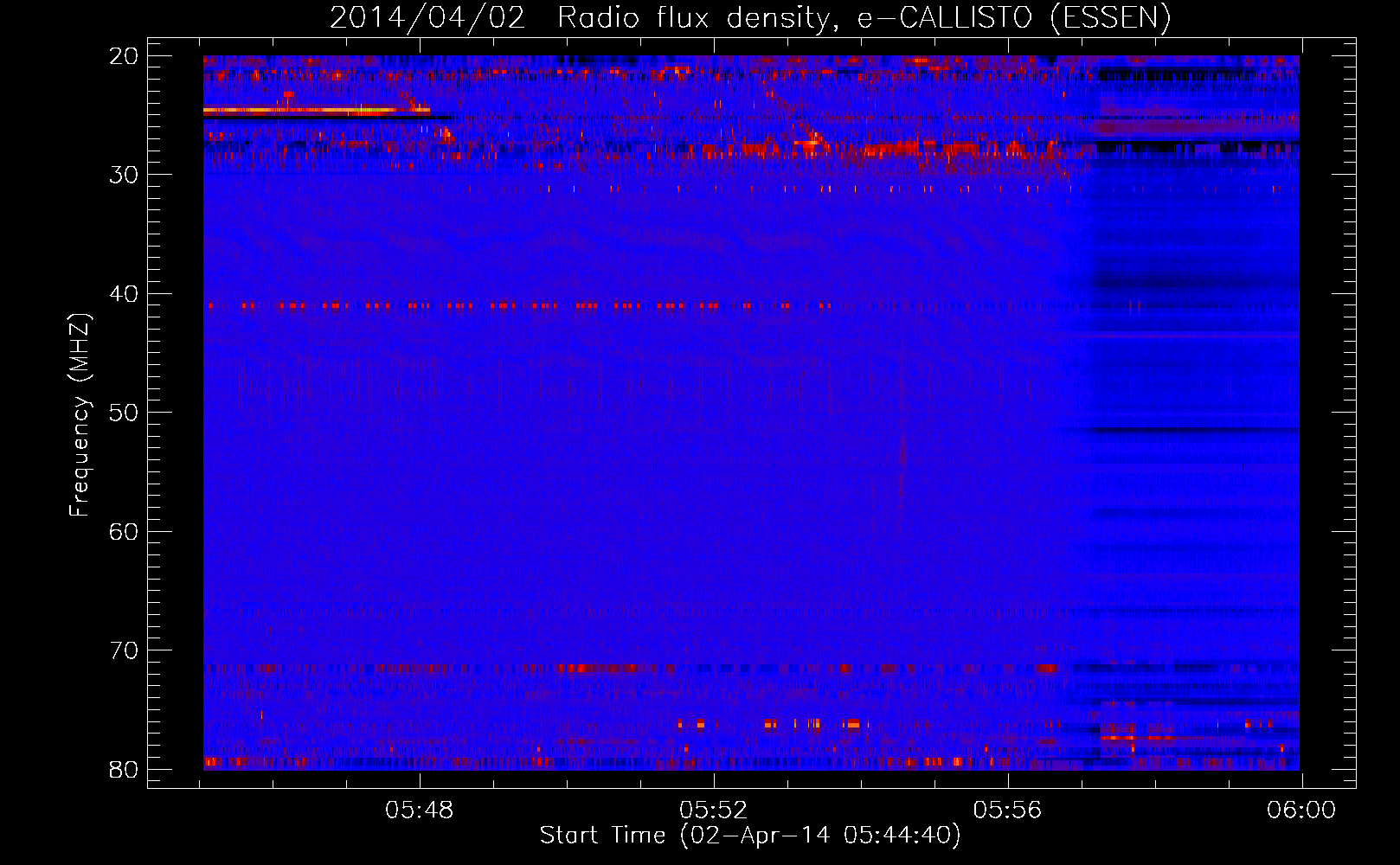Viewport: 1400px width, 865px height.
Task: Click the 05:56 time tick label
Action: [1008, 811]
